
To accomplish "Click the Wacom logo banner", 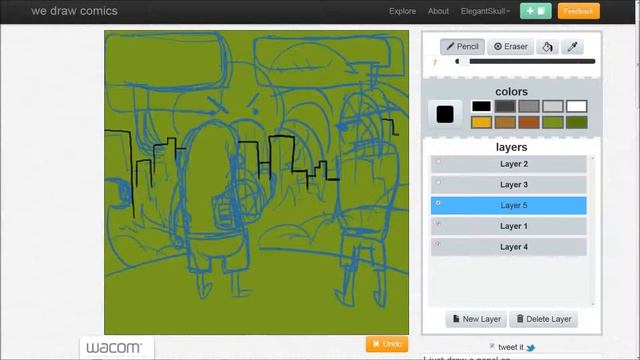I will tap(117, 348).
